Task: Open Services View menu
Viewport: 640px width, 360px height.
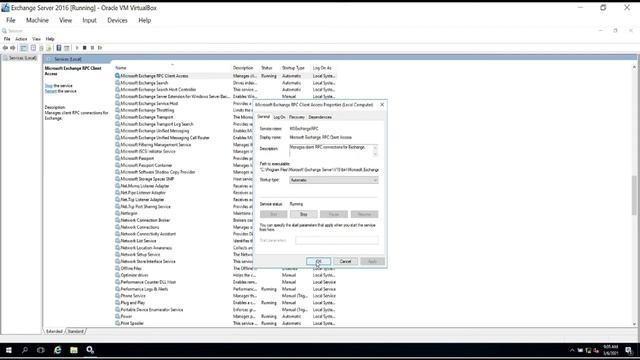Action: (x=36, y=39)
